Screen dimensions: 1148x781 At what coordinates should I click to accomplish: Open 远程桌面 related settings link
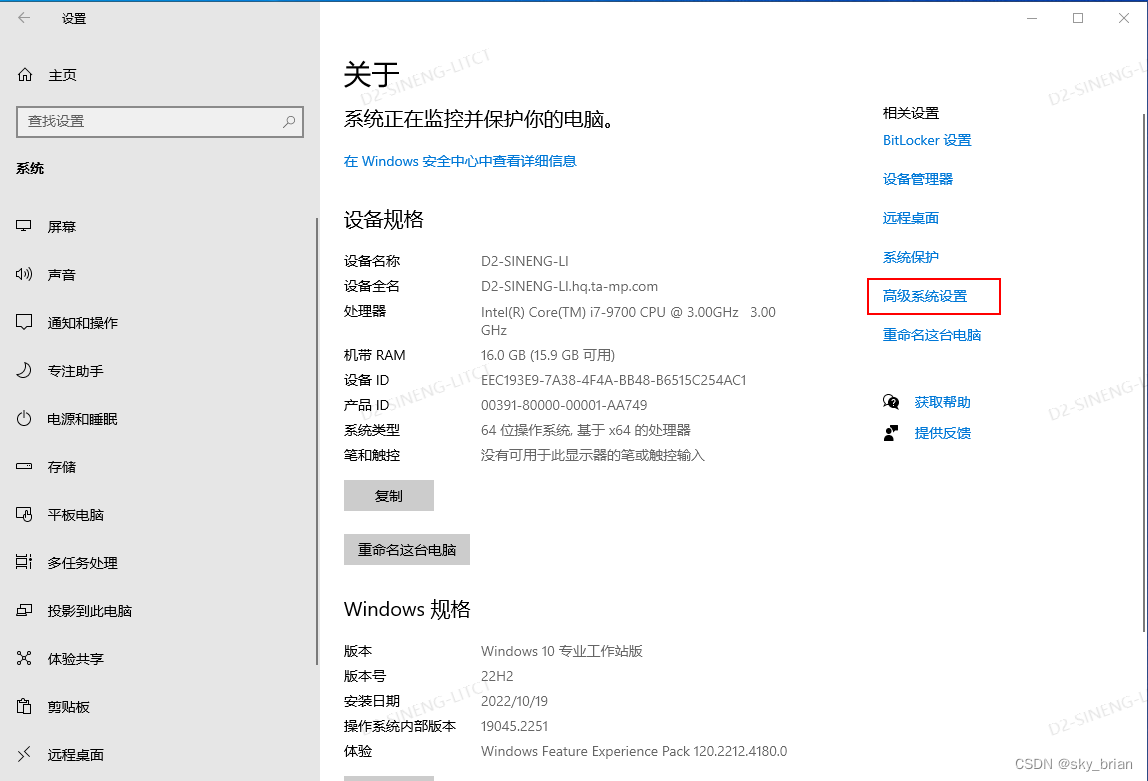911,217
